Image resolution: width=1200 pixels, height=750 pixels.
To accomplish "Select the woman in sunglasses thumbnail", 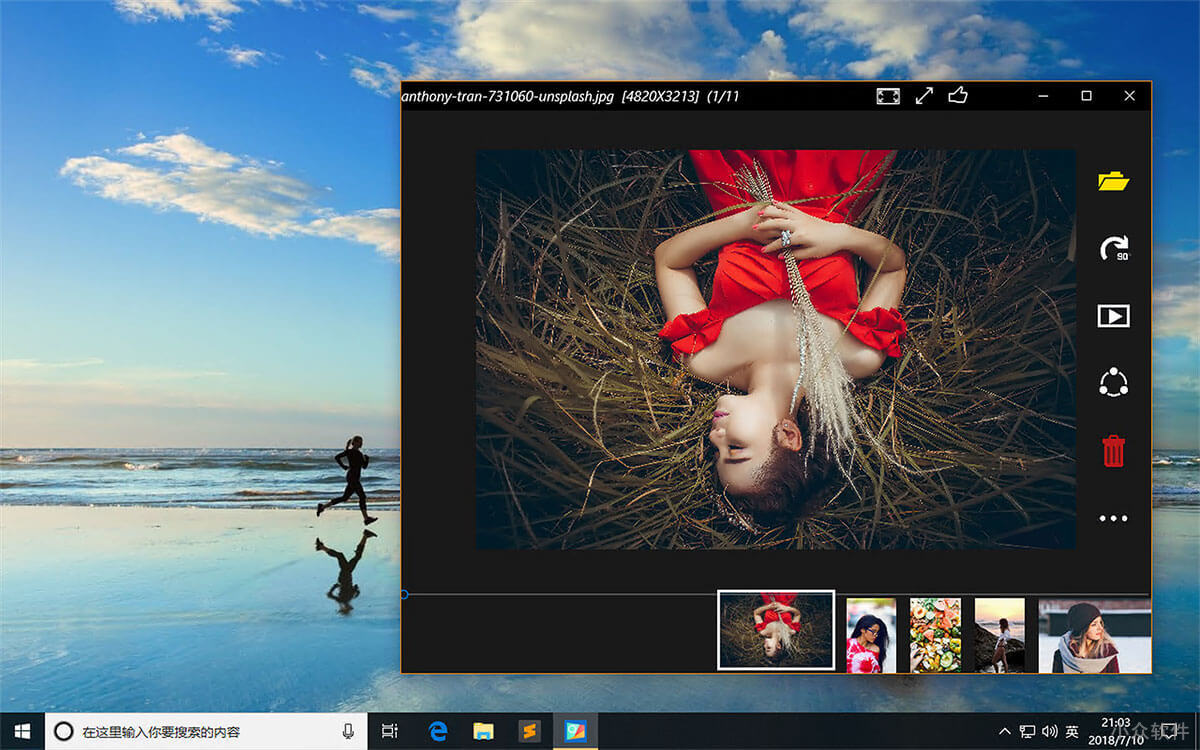I will 871,635.
